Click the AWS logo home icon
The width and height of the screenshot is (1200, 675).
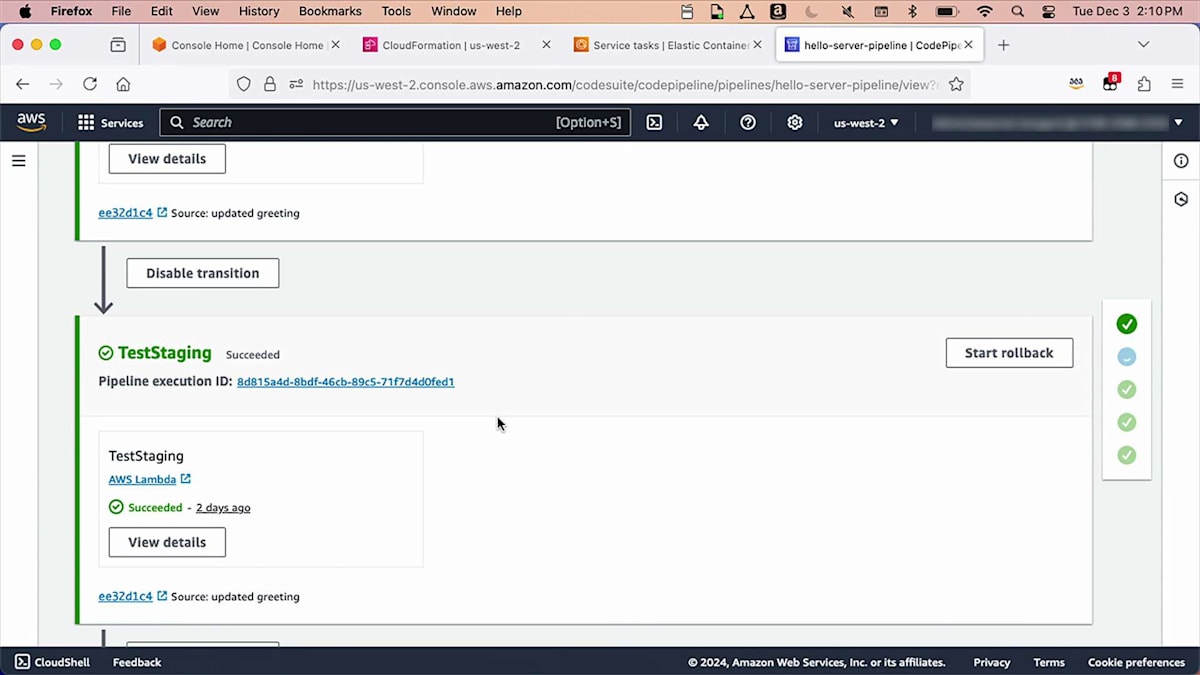(x=31, y=122)
